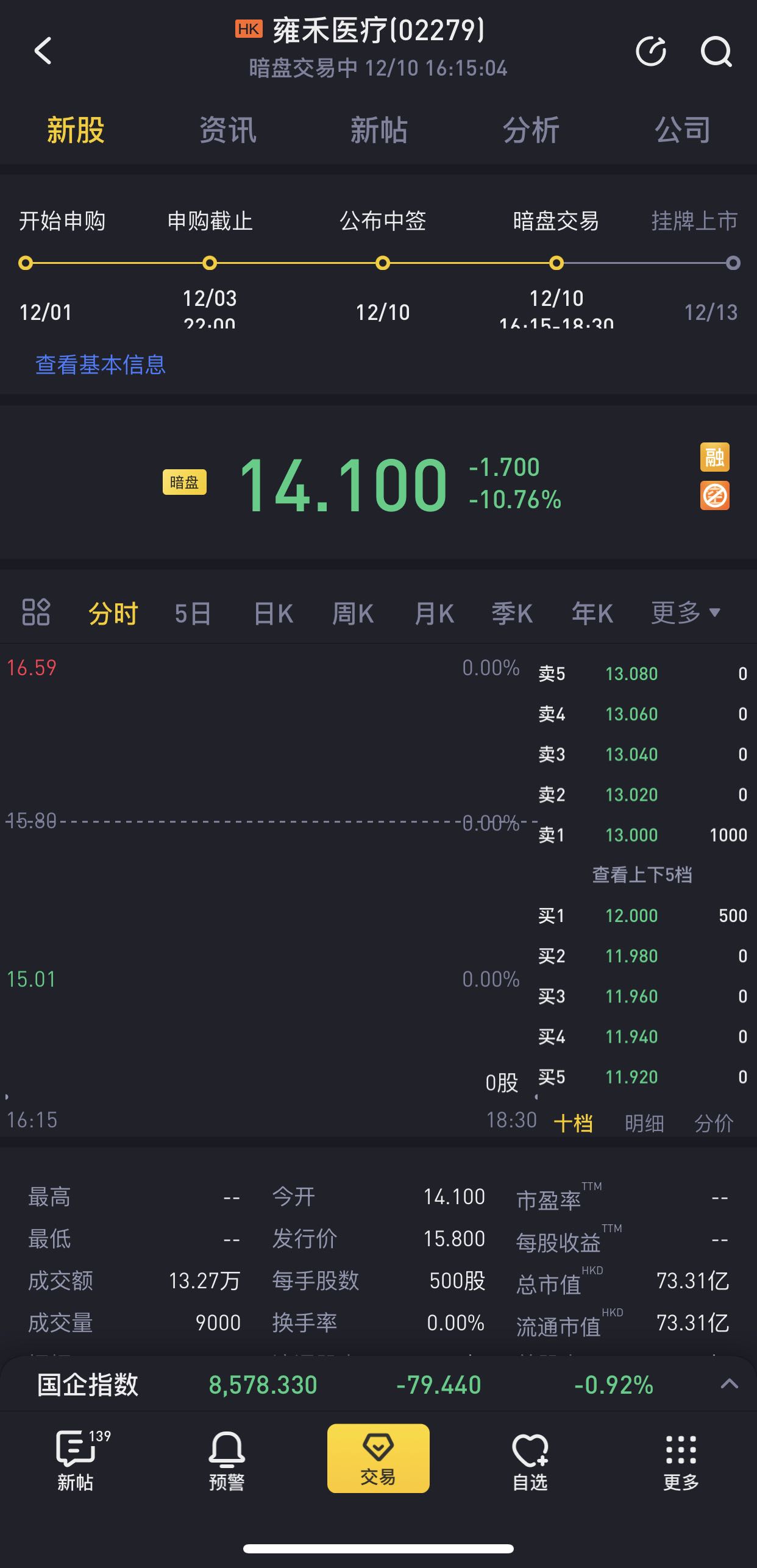Click the 申购截止 timeline marker
757x1568 pixels.
pos(210,263)
